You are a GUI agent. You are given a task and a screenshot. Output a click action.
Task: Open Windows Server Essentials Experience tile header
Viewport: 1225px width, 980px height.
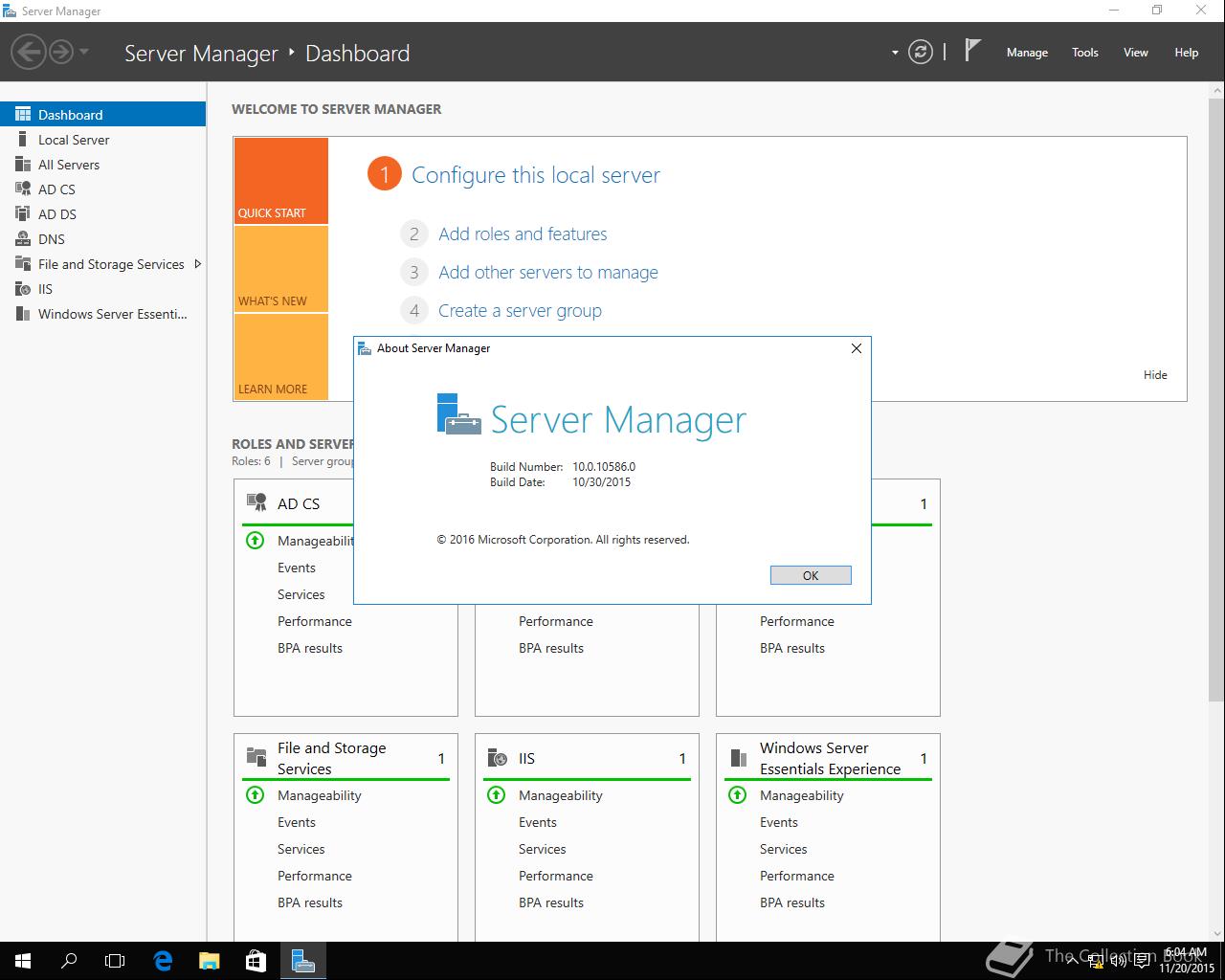830,758
